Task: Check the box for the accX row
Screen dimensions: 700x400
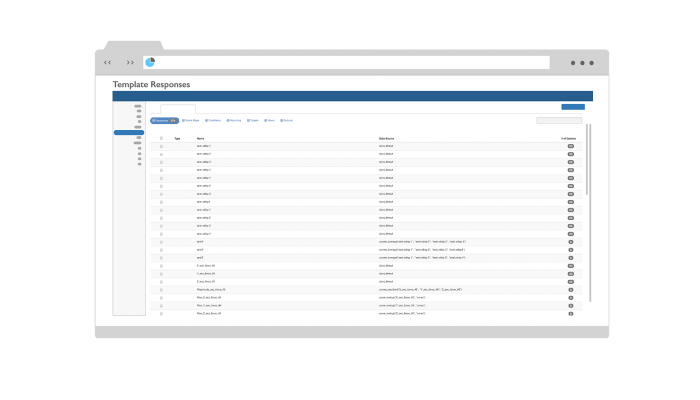Action: 161,242
